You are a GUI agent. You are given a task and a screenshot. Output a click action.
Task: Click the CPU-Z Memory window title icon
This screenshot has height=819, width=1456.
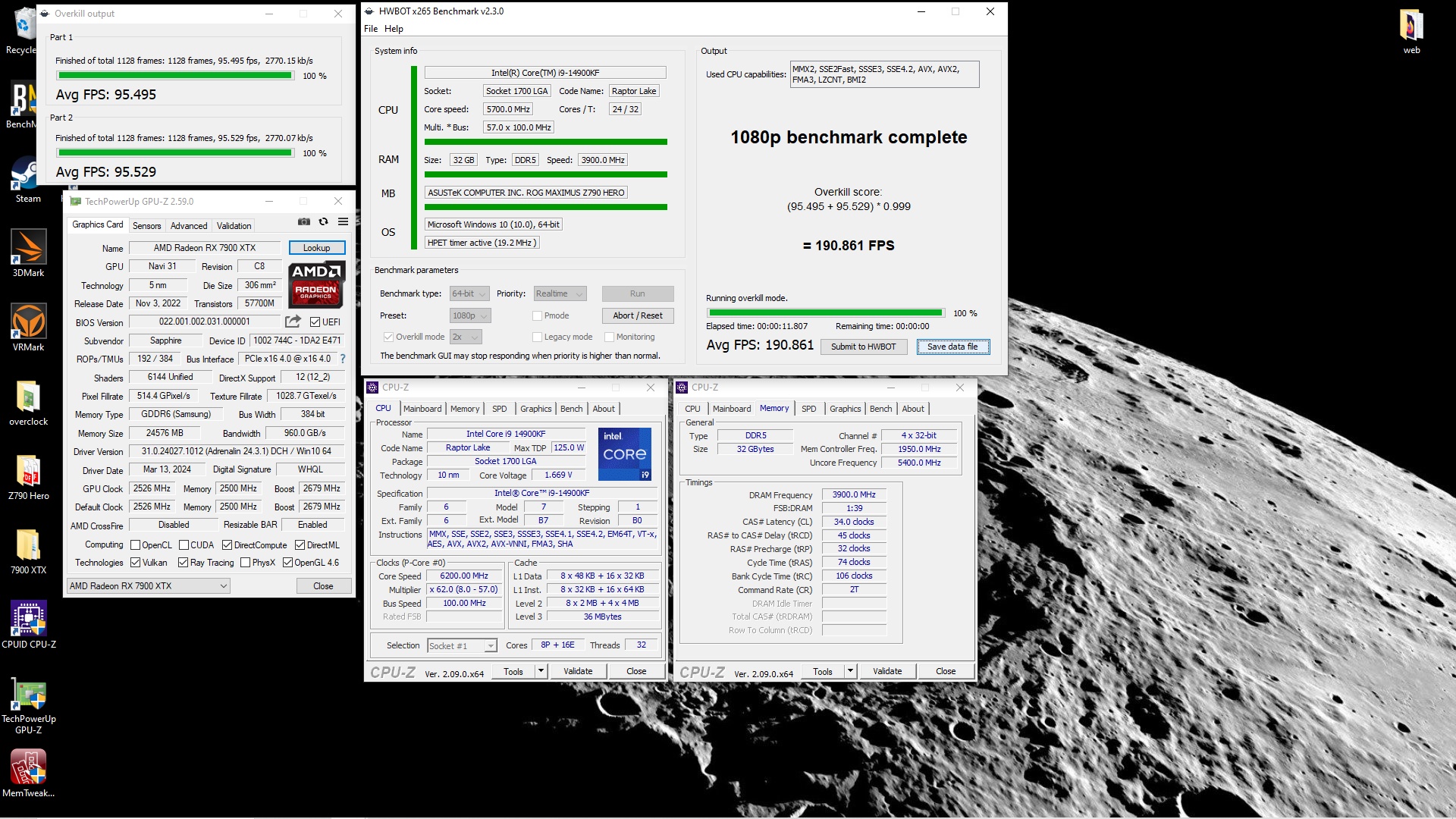click(682, 388)
